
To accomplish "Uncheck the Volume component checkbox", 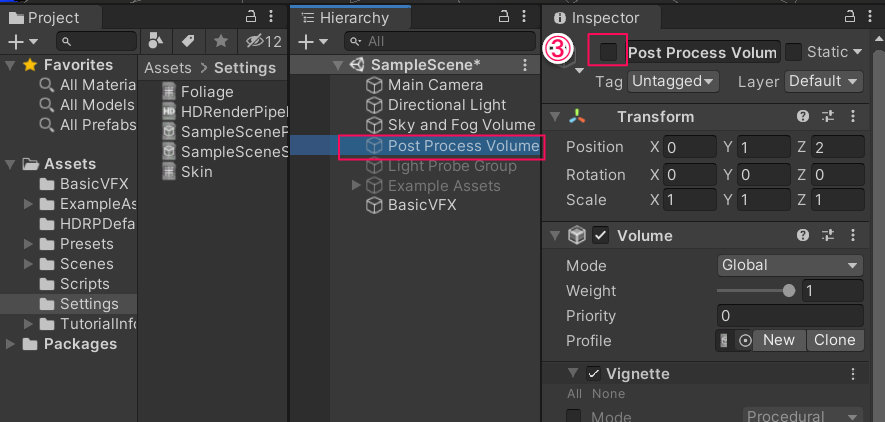I will pyautogui.click(x=600, y=235).
